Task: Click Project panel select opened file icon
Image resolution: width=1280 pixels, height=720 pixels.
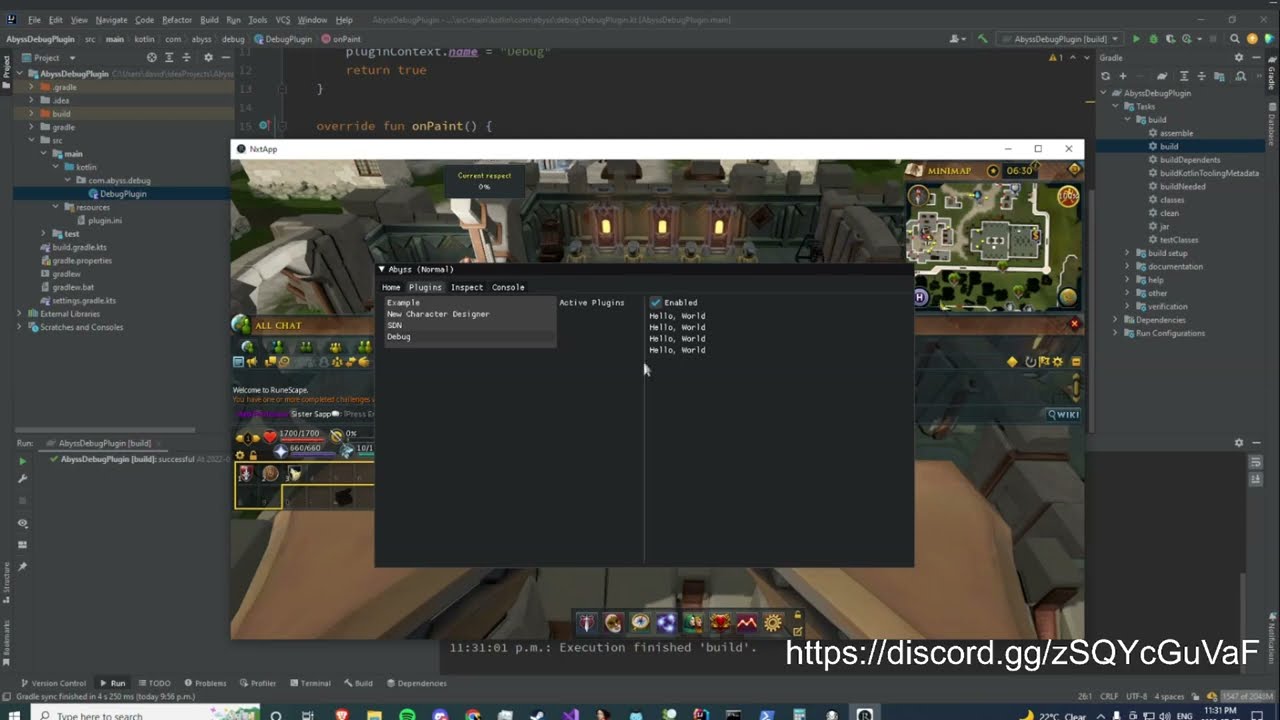Action: coord(152,58)
